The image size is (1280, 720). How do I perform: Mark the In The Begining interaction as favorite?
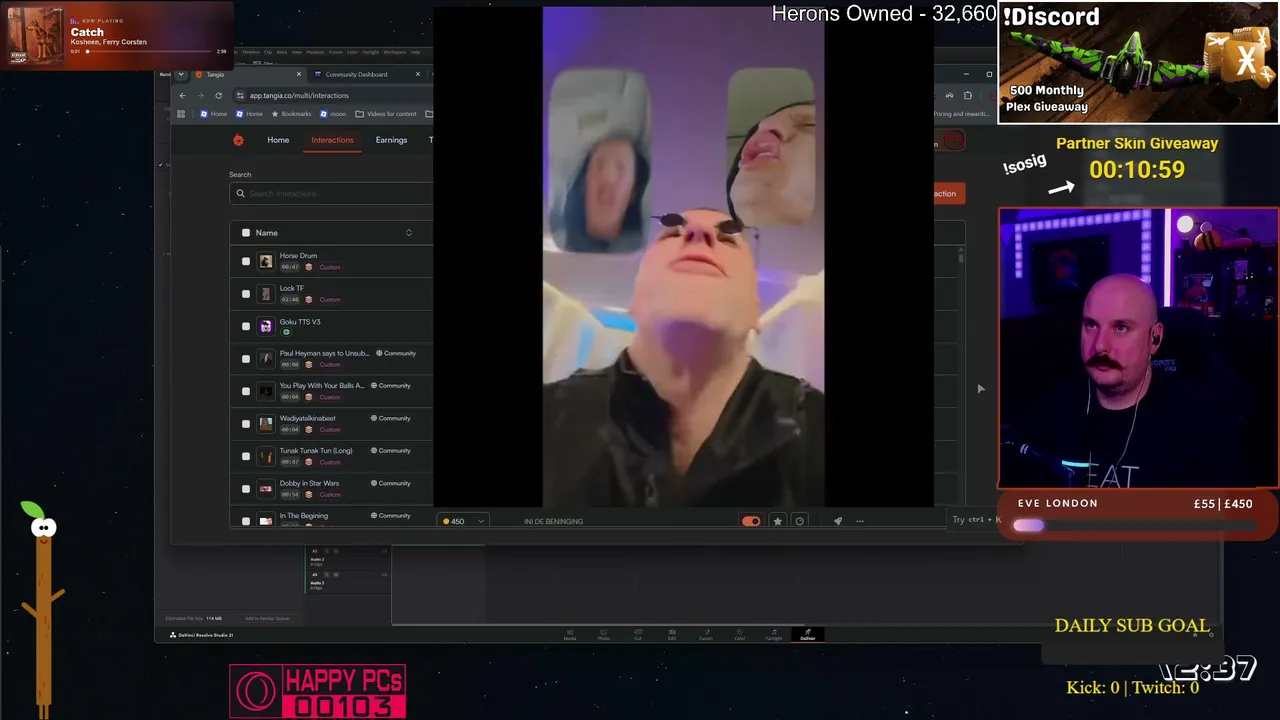[777, 521]
